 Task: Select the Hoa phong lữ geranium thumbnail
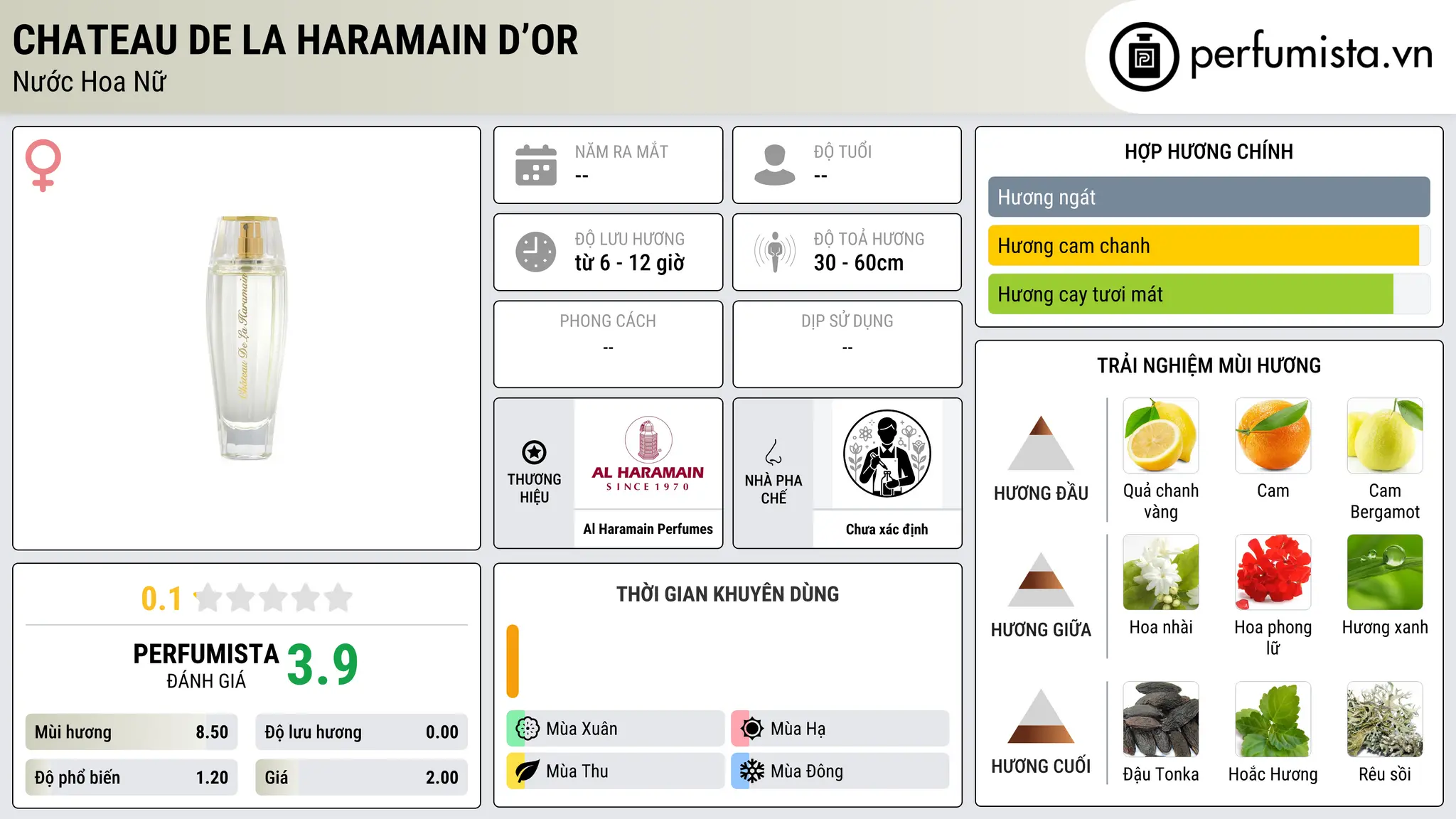tap(1273, 572)
